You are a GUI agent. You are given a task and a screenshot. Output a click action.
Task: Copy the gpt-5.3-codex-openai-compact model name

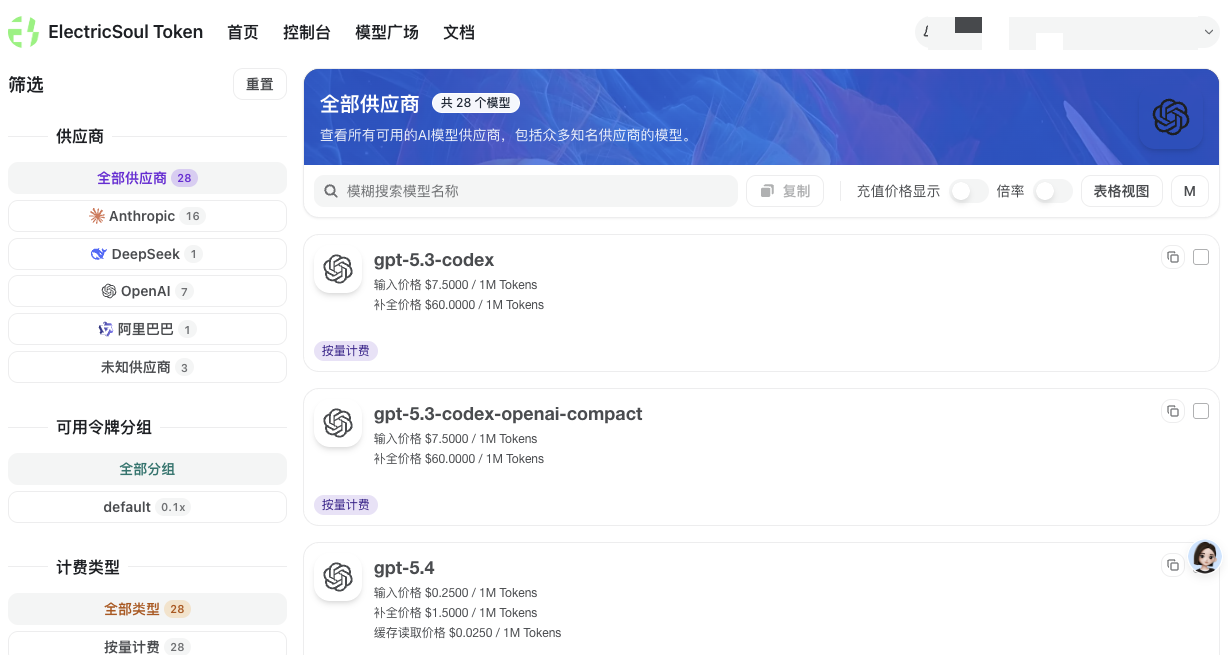click(1172, 411)
